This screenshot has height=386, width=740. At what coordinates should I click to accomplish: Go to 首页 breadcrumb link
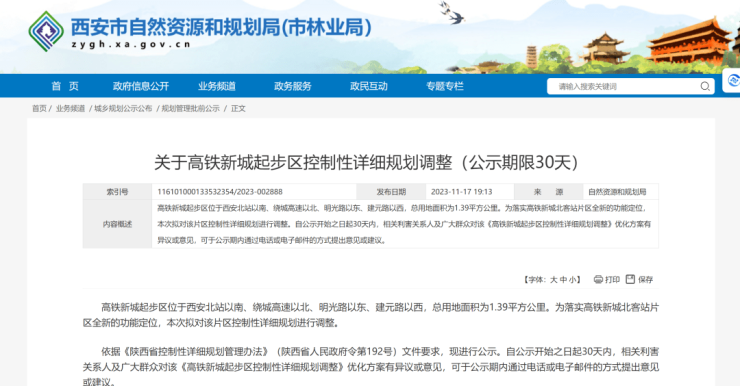point(39,109)
